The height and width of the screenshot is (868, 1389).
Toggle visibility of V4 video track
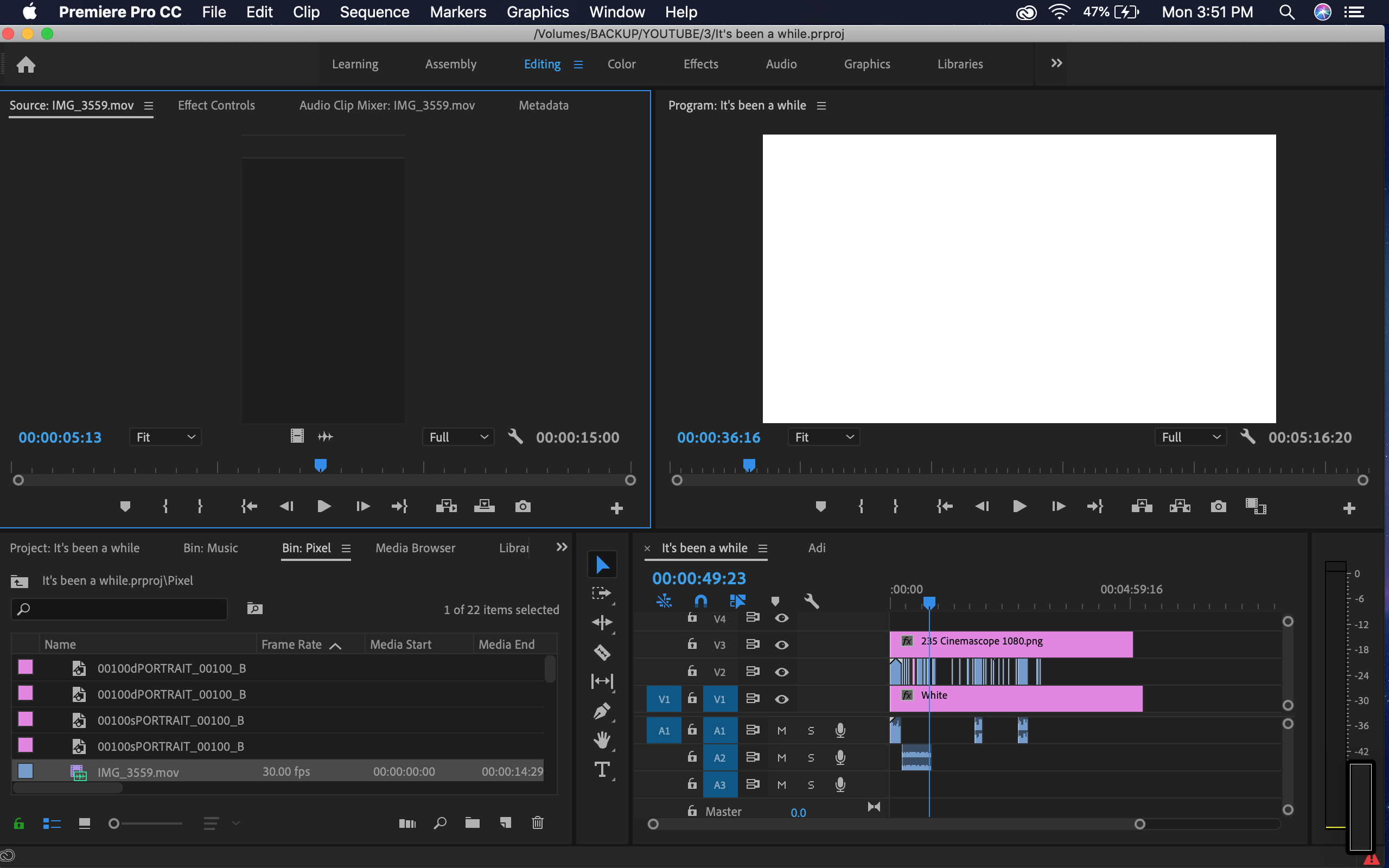point(781,617)
